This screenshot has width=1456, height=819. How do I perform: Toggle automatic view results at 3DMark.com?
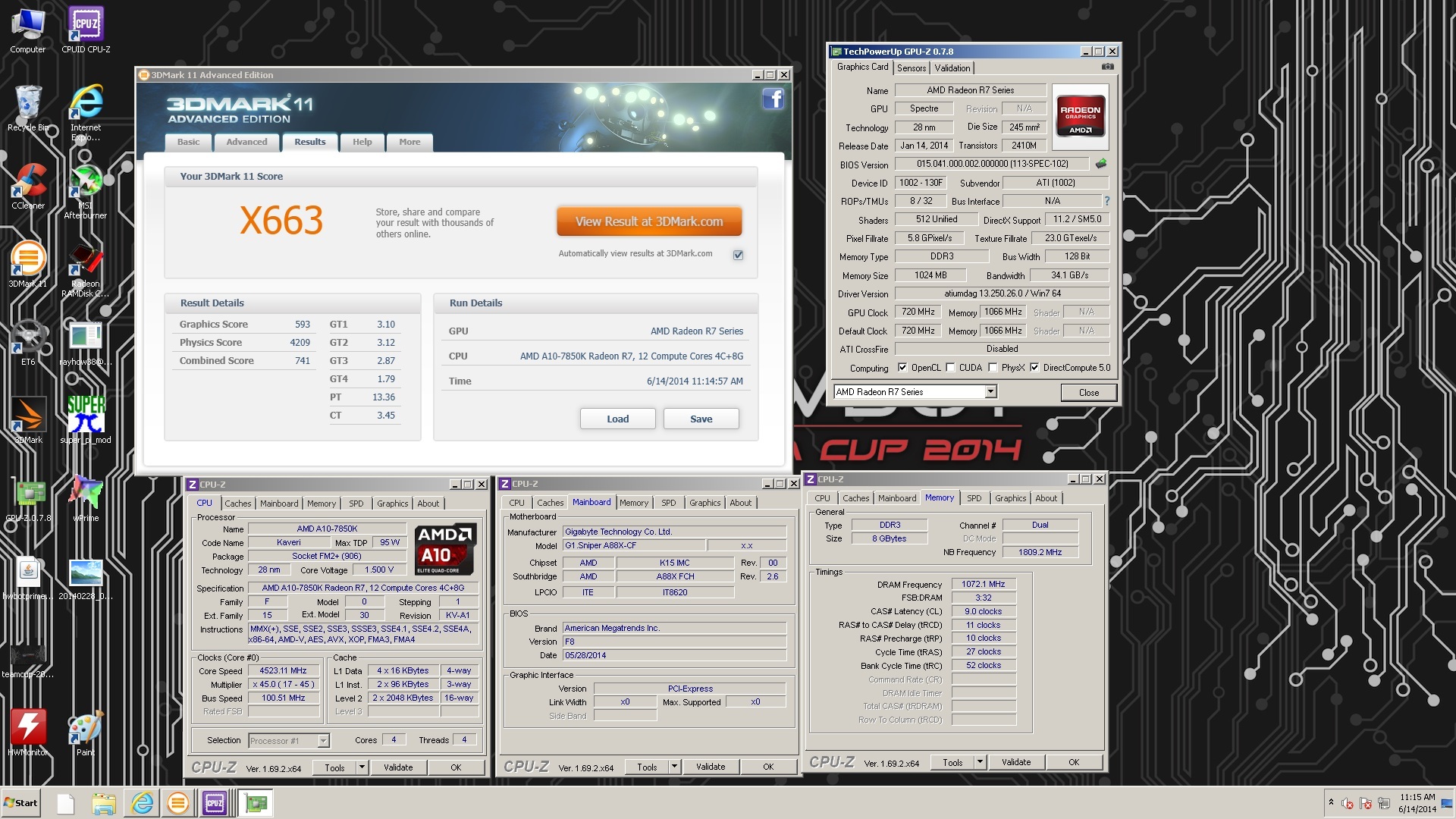click(x=738, y=255)
